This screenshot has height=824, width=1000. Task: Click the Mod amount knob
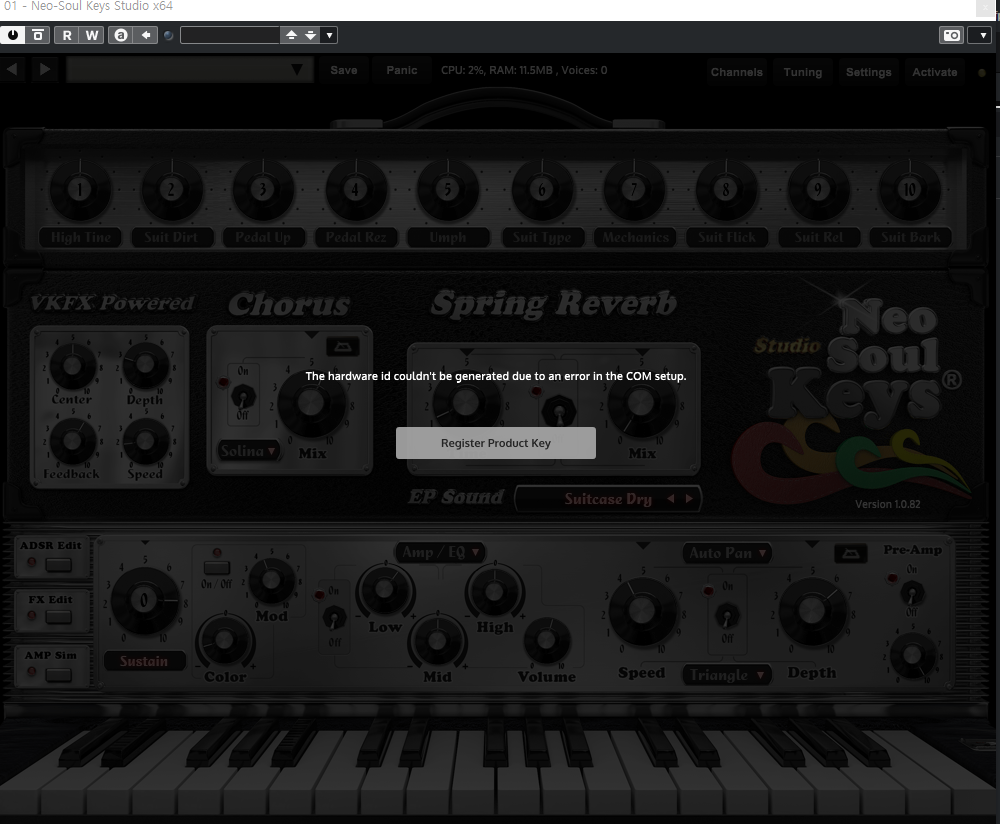click(x=271, y=580)
